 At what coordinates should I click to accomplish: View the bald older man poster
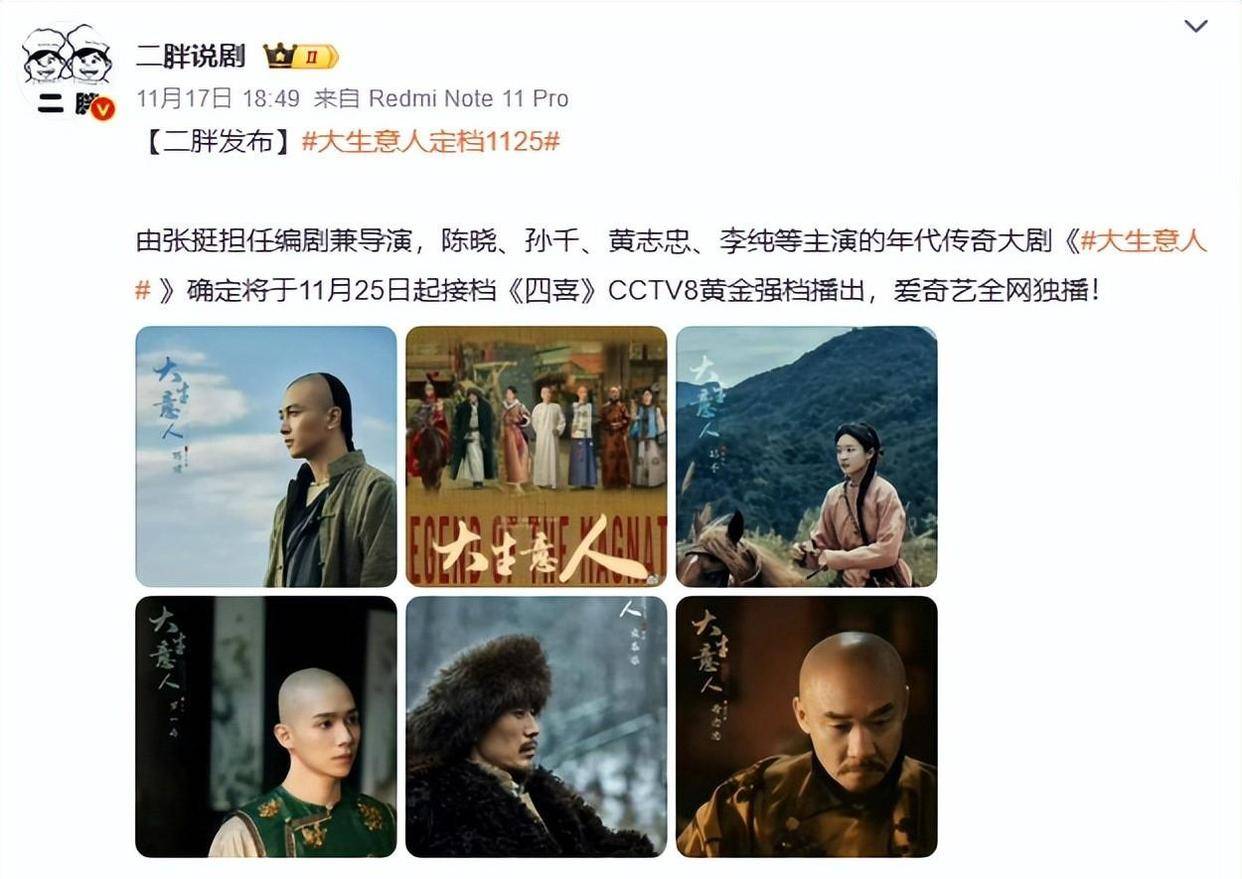pos(807,727)
